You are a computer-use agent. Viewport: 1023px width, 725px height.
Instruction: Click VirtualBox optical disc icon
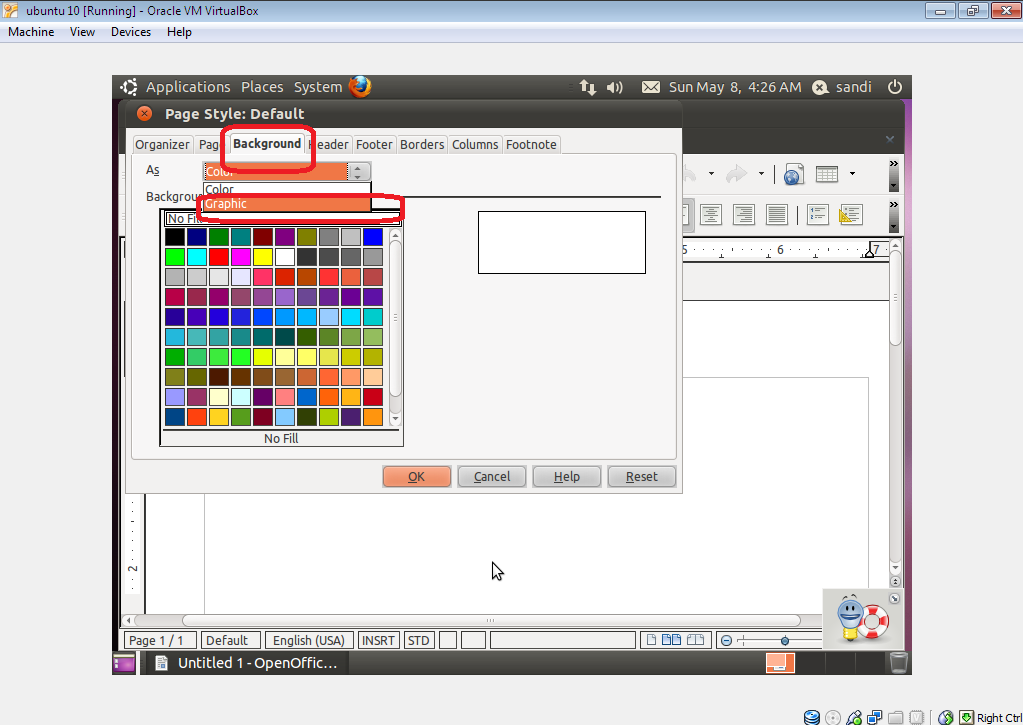point(832,717)
